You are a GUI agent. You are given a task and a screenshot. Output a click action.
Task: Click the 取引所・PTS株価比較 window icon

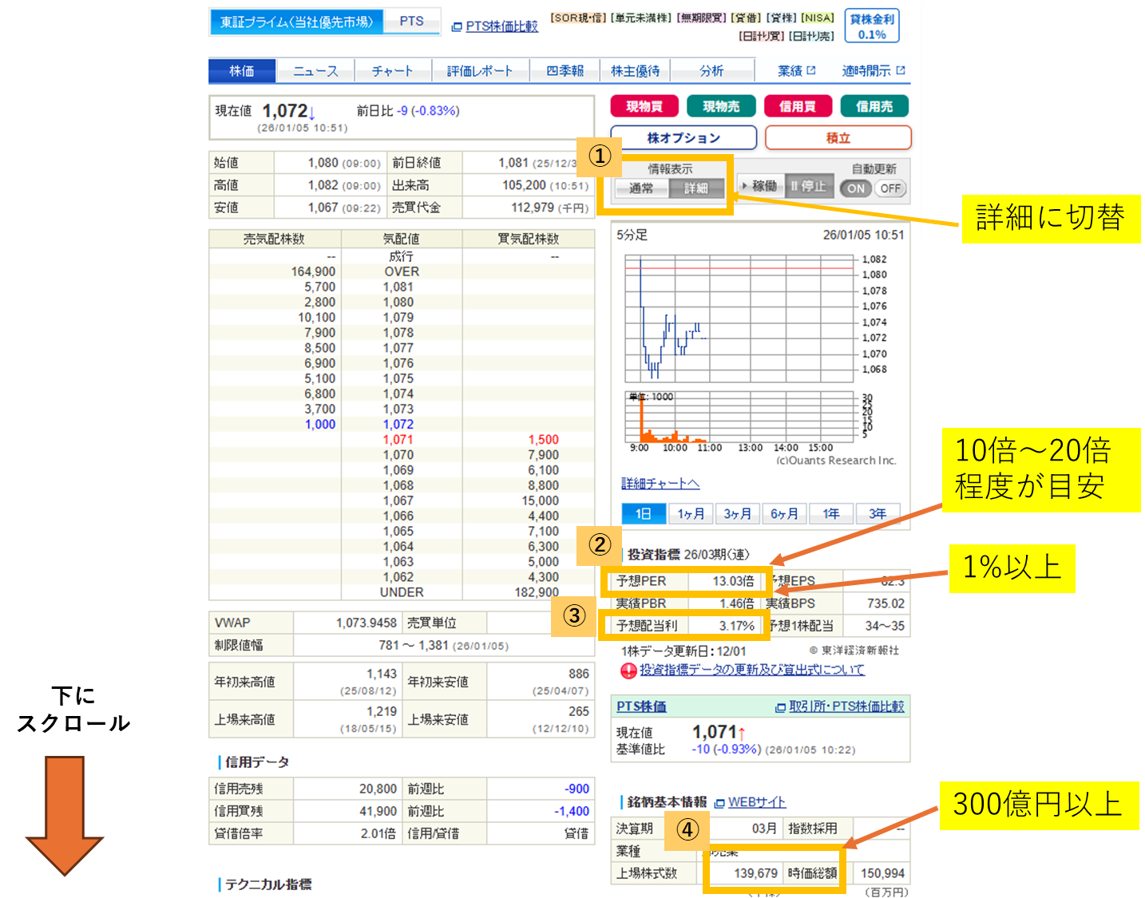coord(780,707)
